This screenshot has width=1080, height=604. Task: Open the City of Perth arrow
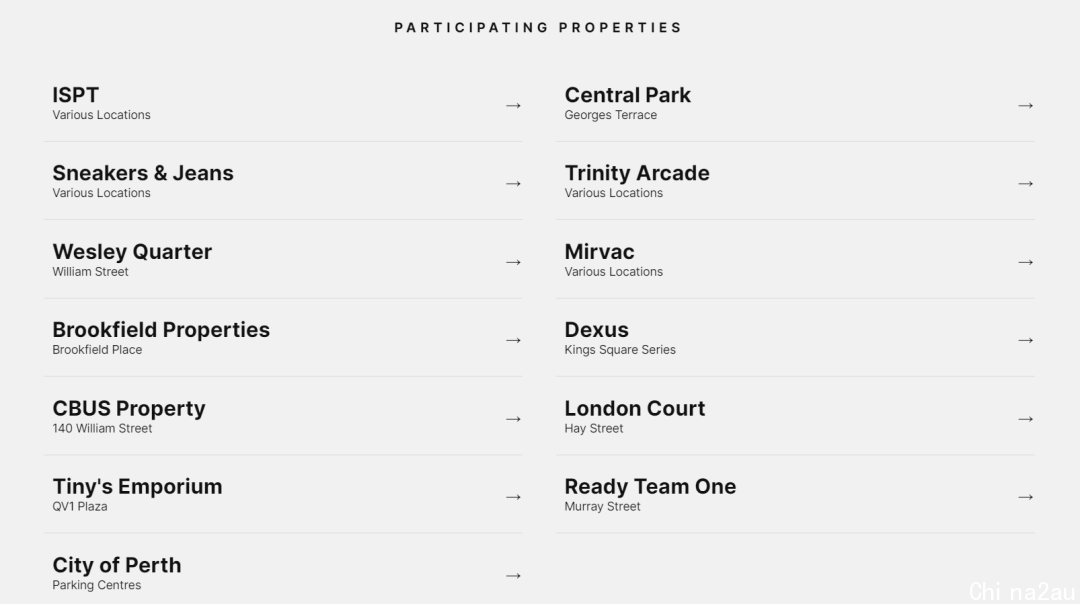click(x=513, y=575)
